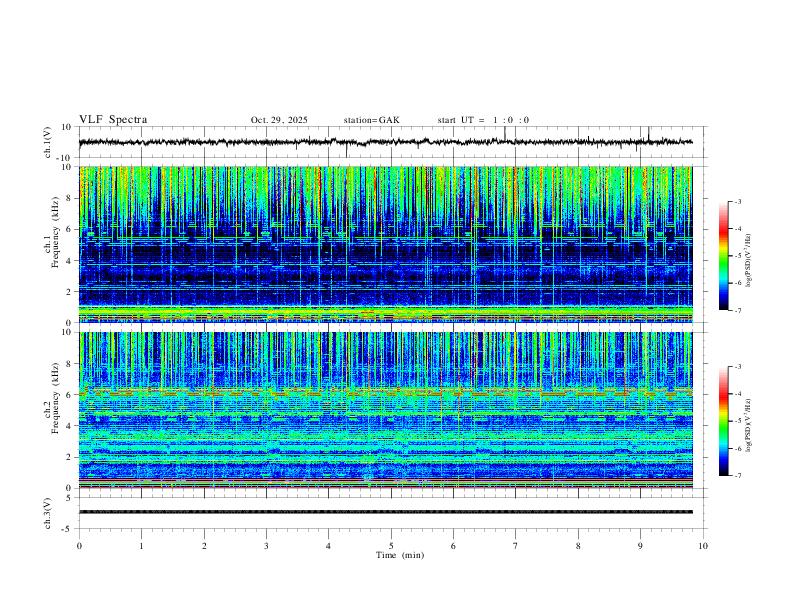Click the lower log(PSD) colorbar label

[749, 426]
